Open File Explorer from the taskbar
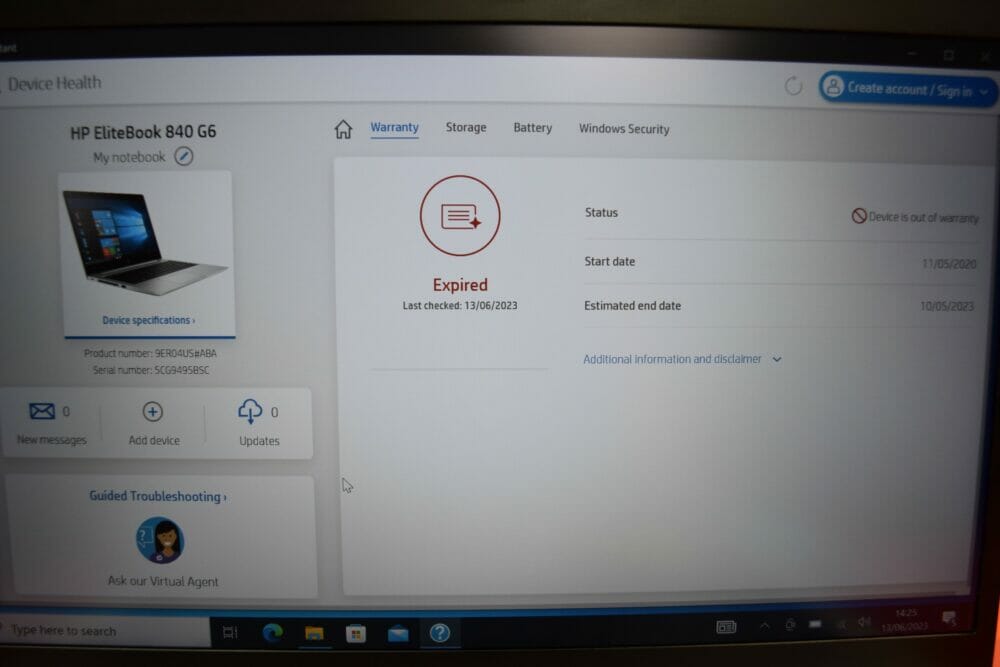 pyautogui.click(x=314, y=633)
